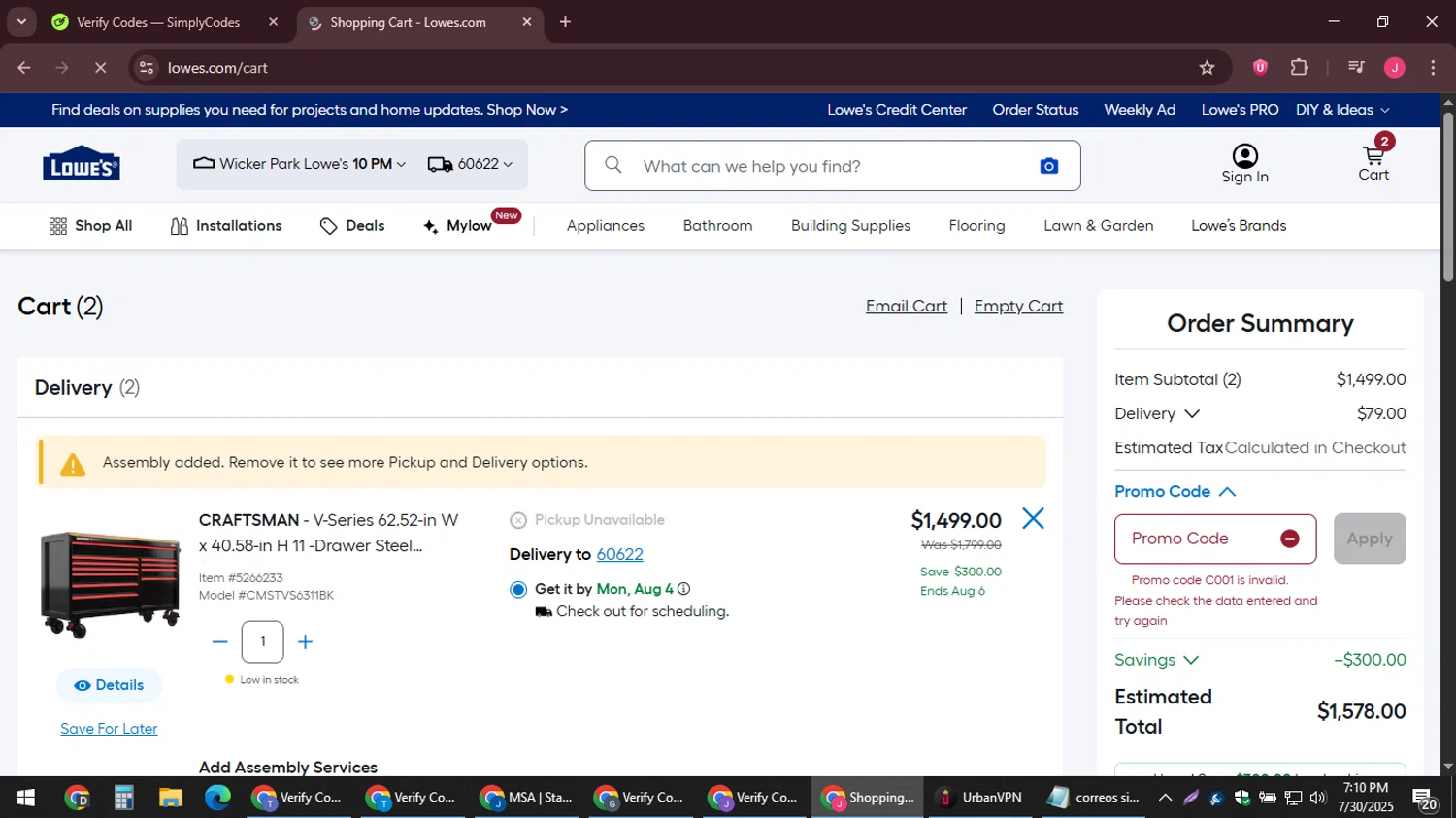Show hidden system tray icons
This screenshot has height=818, width=1456.
pyautogui.click(x=1165, y=798)
